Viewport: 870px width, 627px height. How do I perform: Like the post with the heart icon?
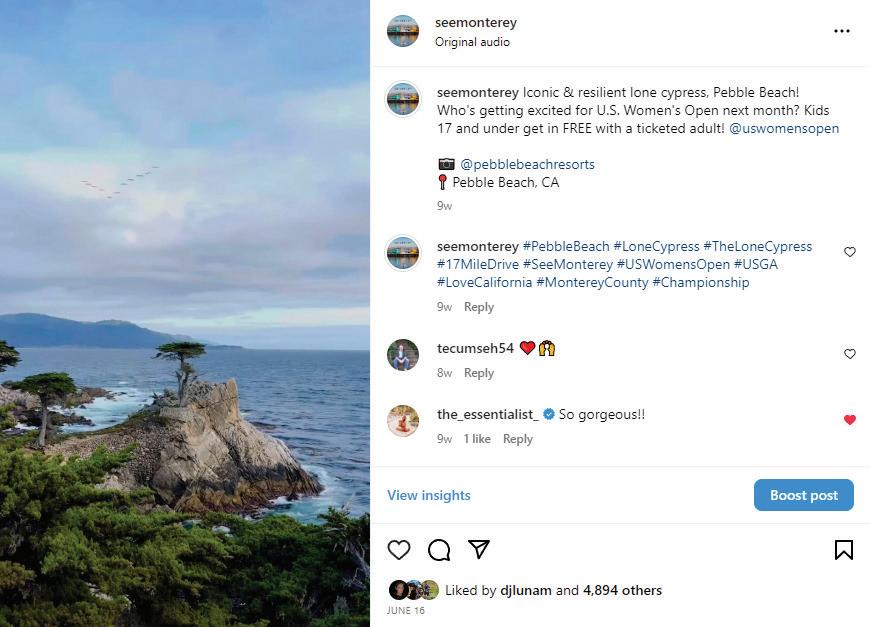[399, 550]
